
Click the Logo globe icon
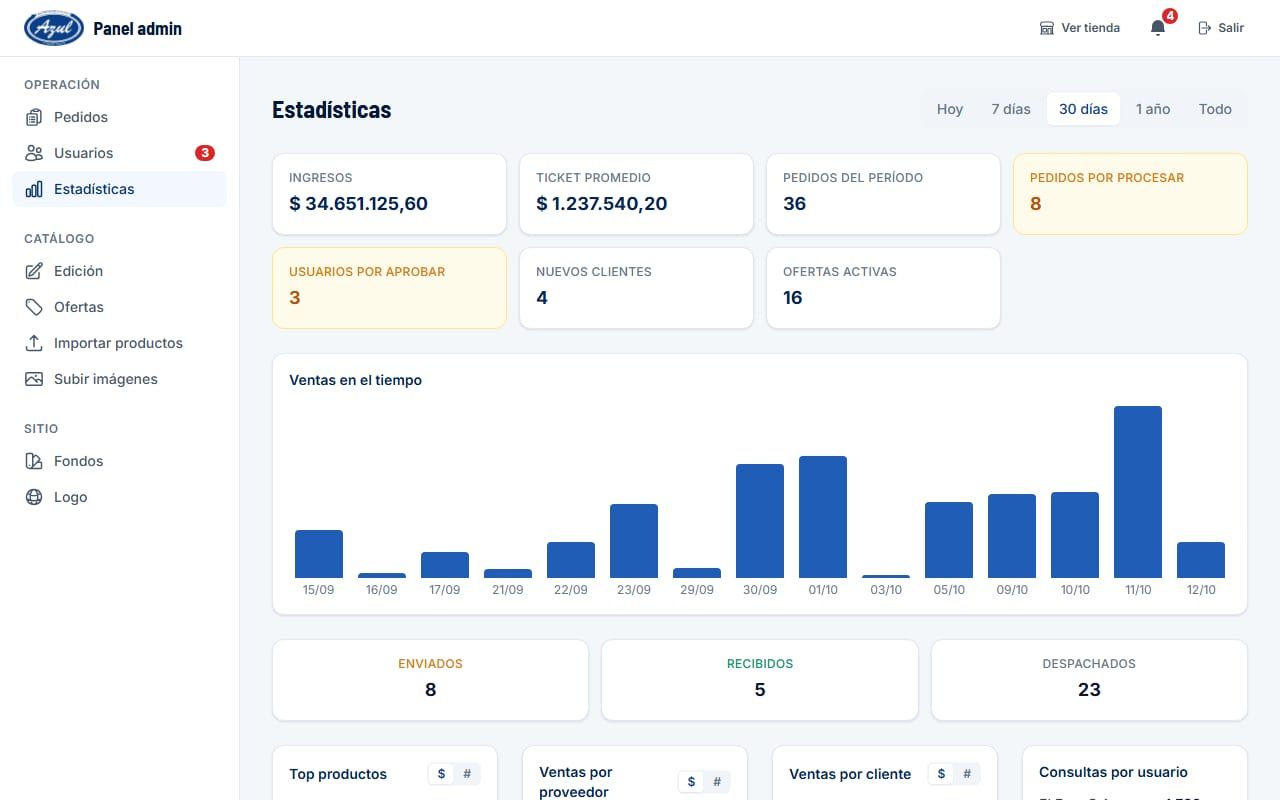pos(34,497)
